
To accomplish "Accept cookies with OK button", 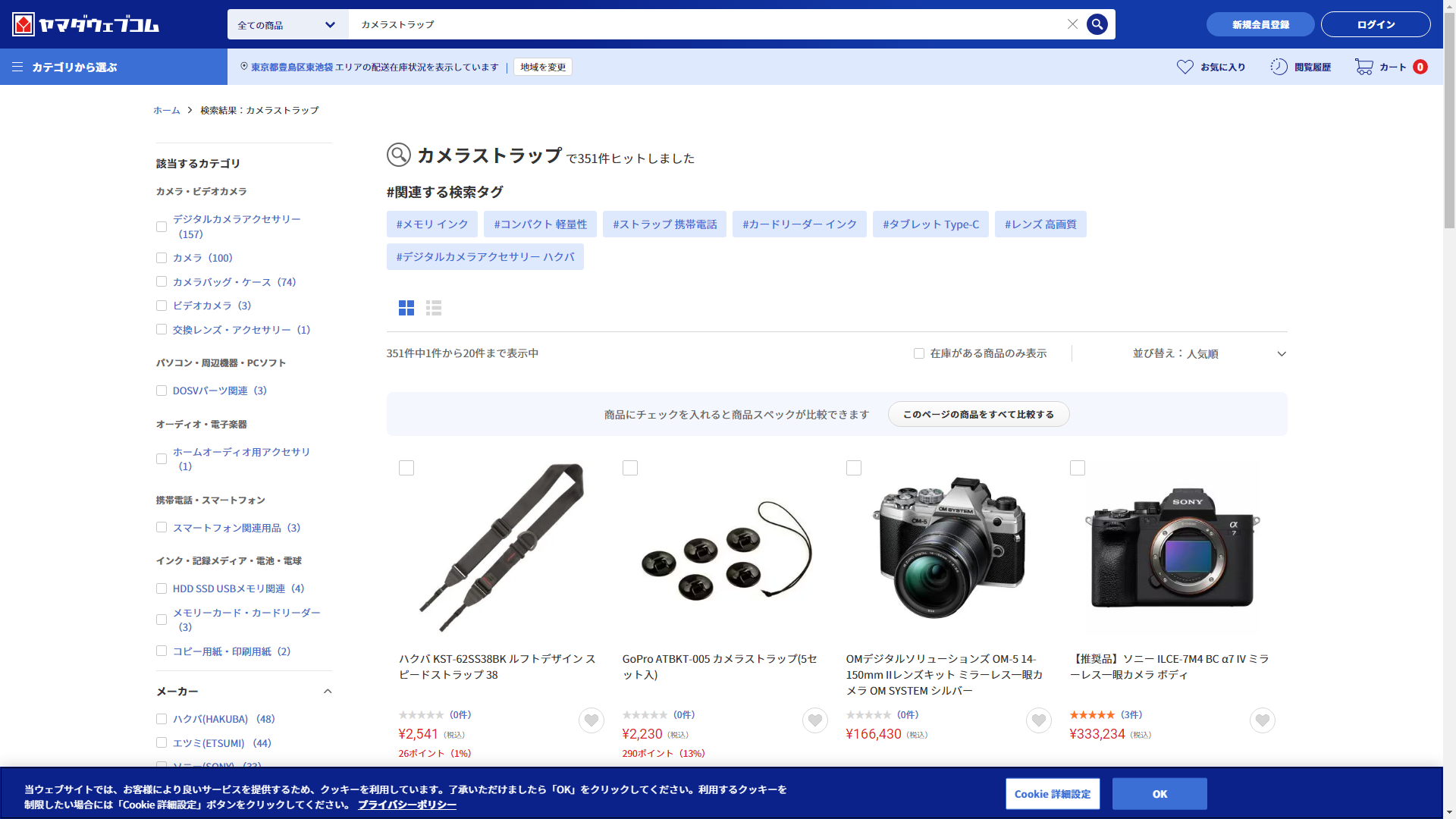I will pos(1159,794).
